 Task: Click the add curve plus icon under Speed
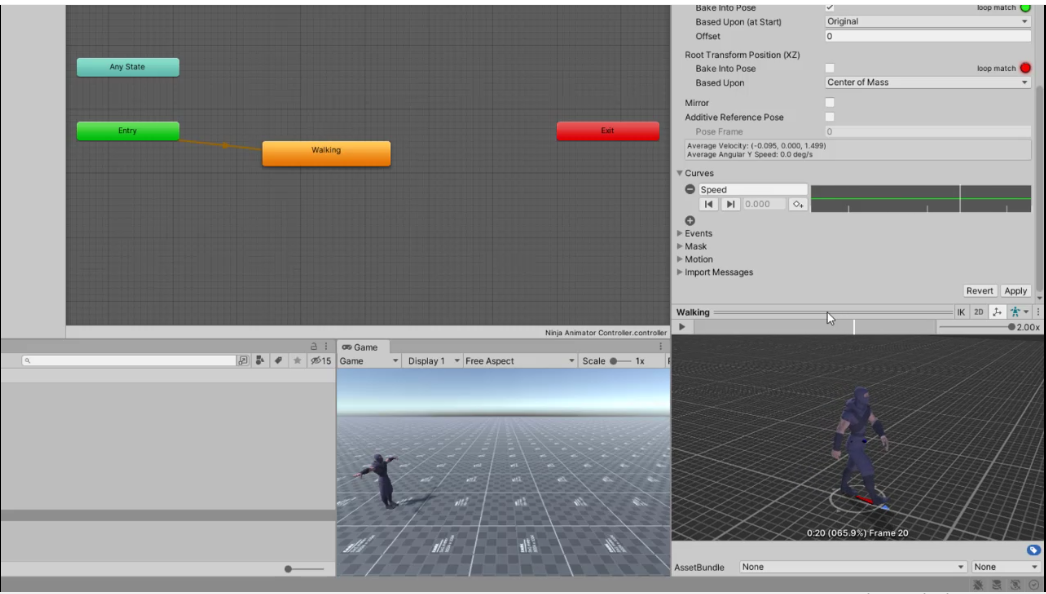coord(690,219)
